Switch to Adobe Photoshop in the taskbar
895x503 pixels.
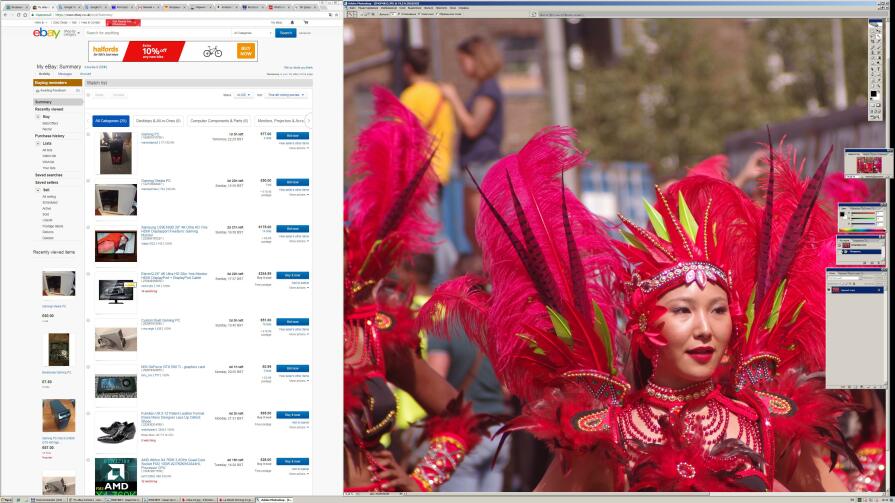click(275, 500)
